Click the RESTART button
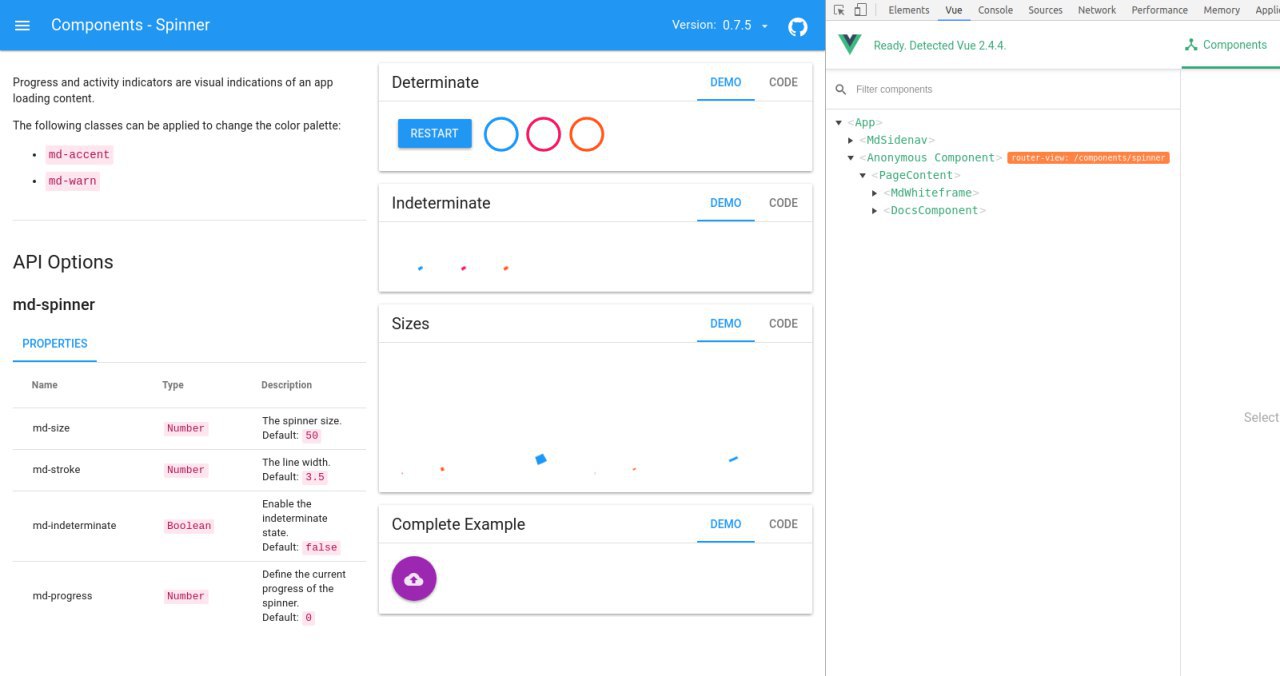The image size is (1280, 676). coord(434,133)
